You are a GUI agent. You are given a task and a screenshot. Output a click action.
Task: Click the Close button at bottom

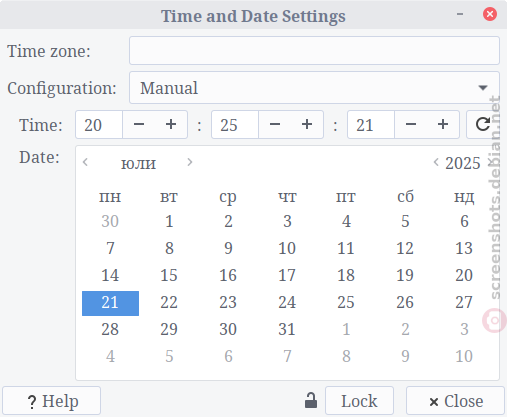(455, 401)
